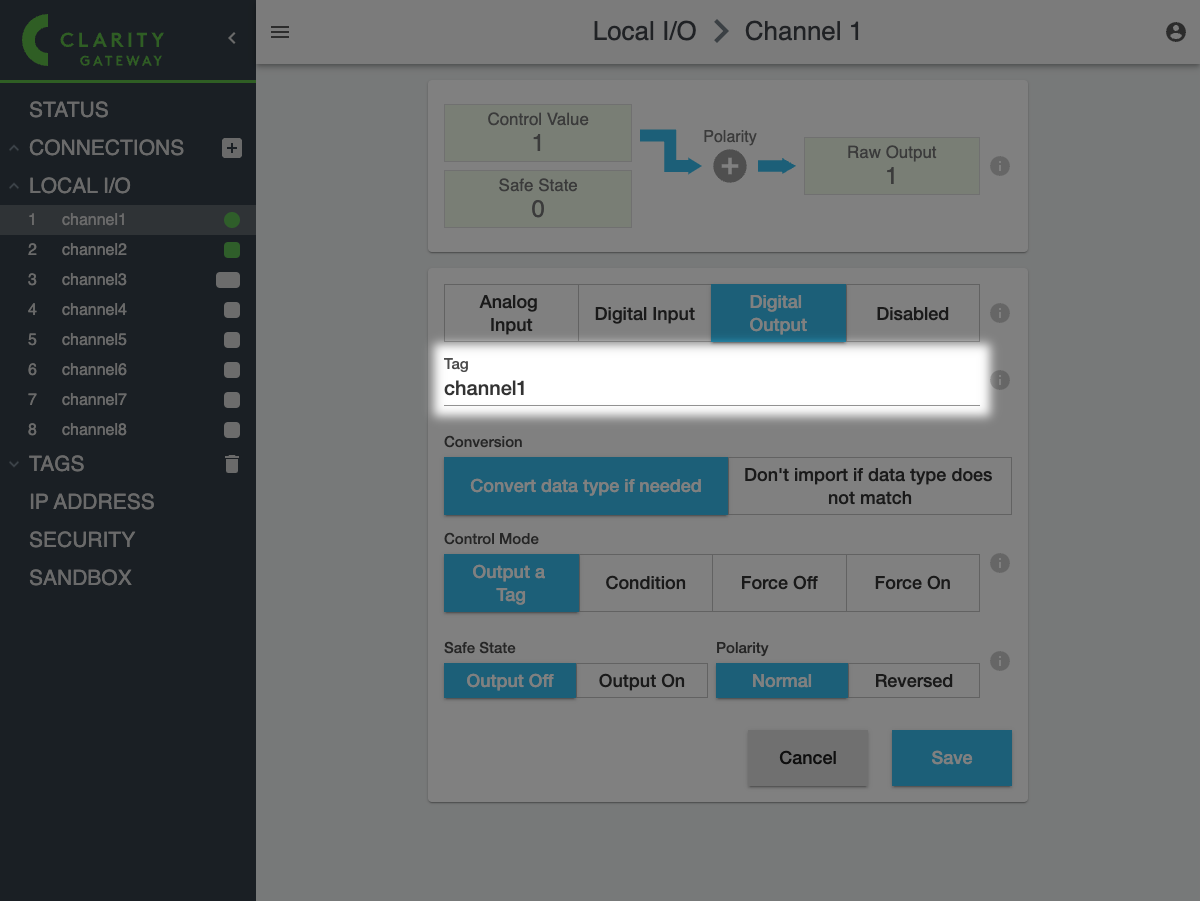The width and height of the screenshot is (1200, 901).
Task: Collapse the CONNECTIONS section chevron
Action: click(14, 148)
